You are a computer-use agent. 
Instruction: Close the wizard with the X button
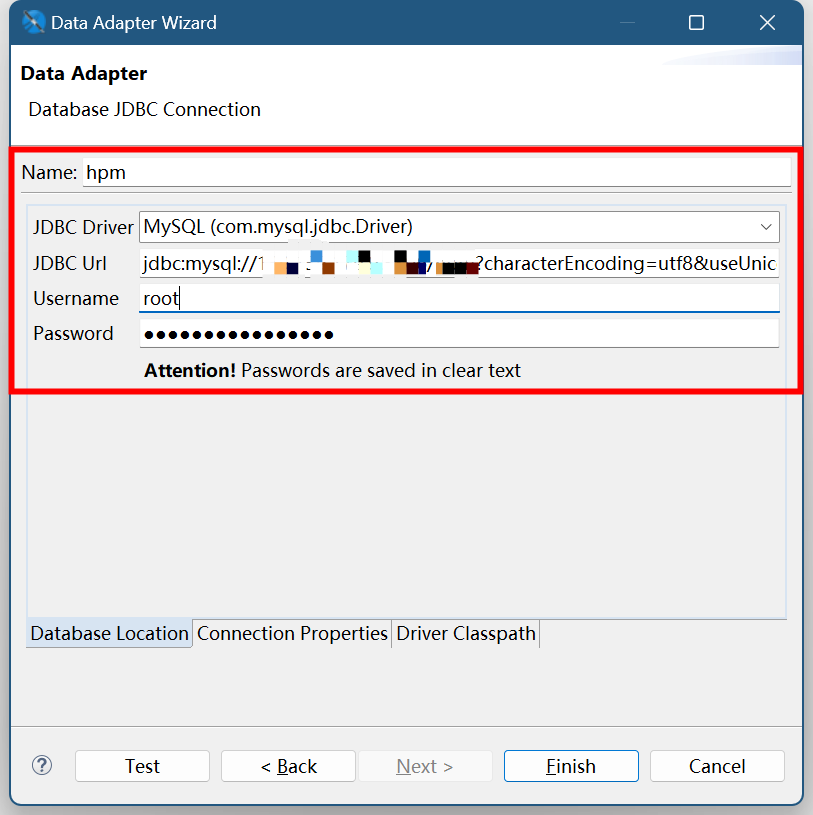(x=767, y=22)
